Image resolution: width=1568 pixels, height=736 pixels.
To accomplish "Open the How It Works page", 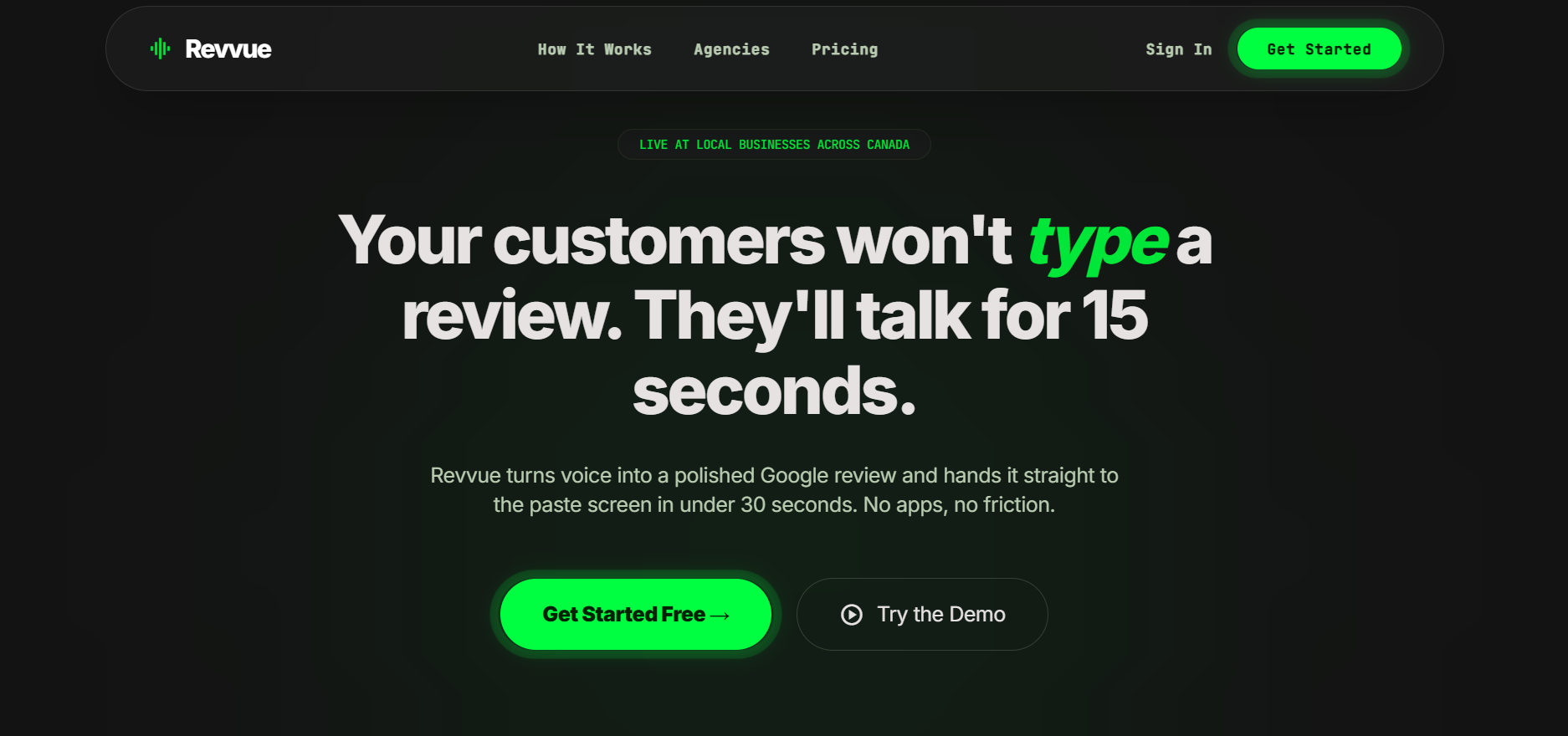I will [x=594, y=49].
